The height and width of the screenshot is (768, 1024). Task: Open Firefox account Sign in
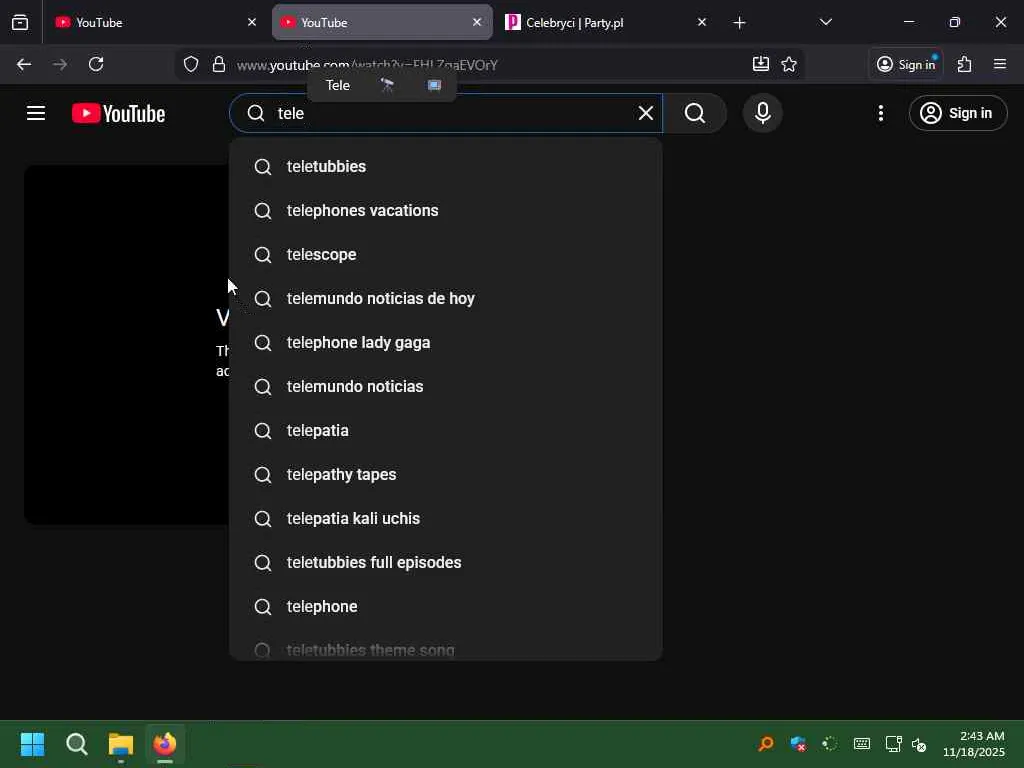tap(906, 64)
